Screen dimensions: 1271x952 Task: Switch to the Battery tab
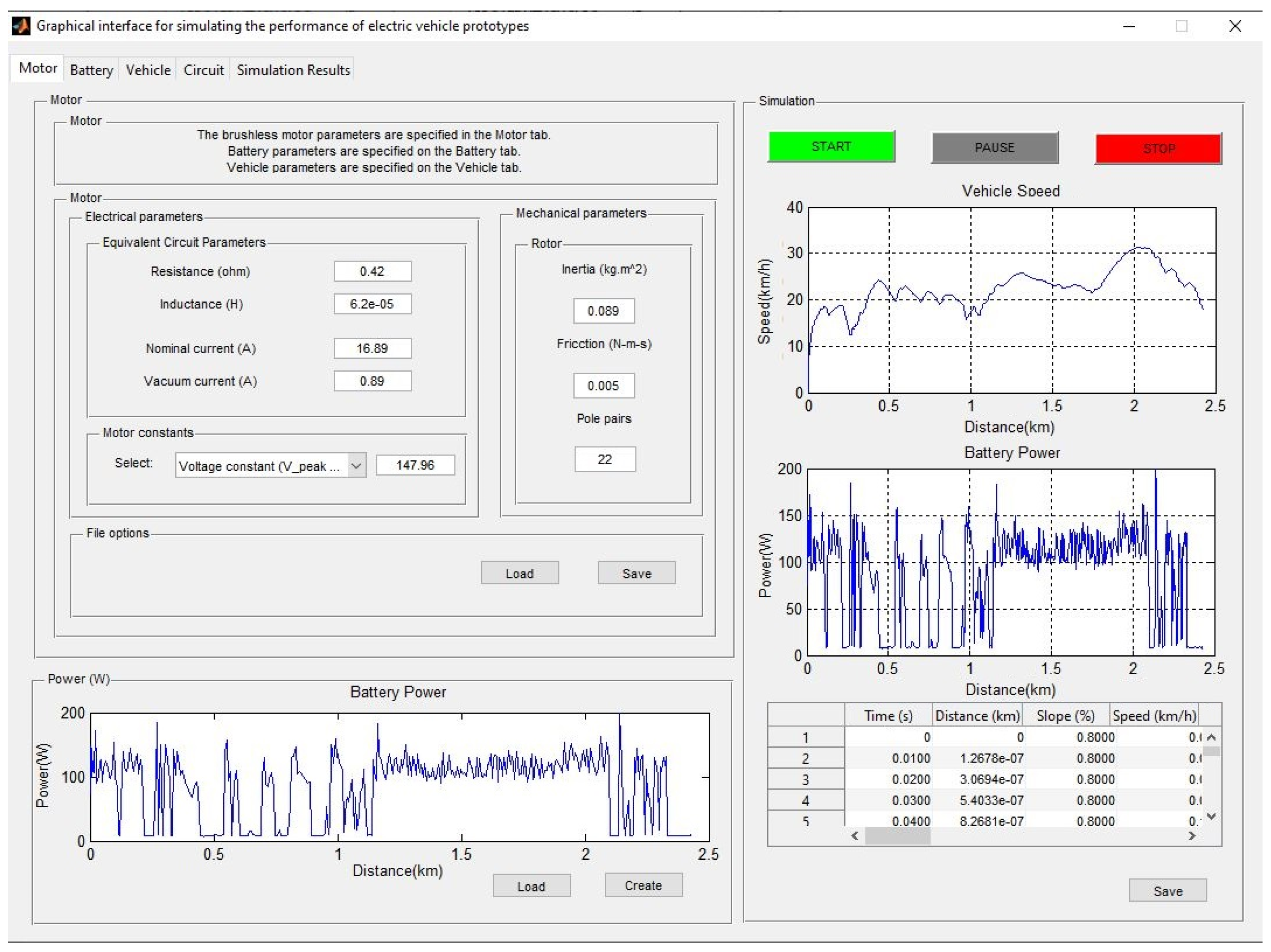91,70
